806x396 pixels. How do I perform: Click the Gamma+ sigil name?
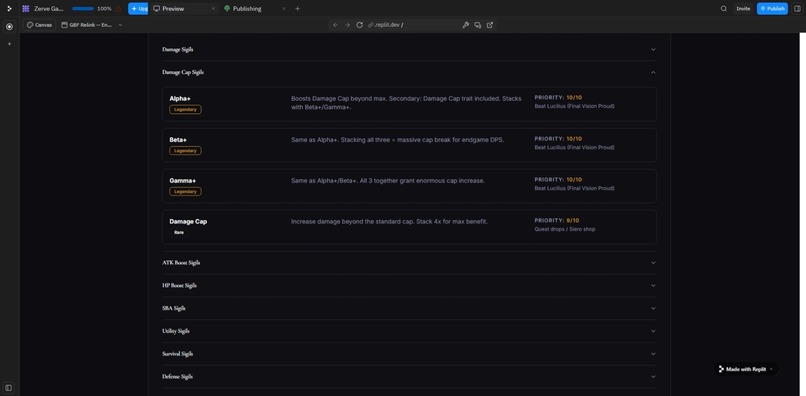182,181
